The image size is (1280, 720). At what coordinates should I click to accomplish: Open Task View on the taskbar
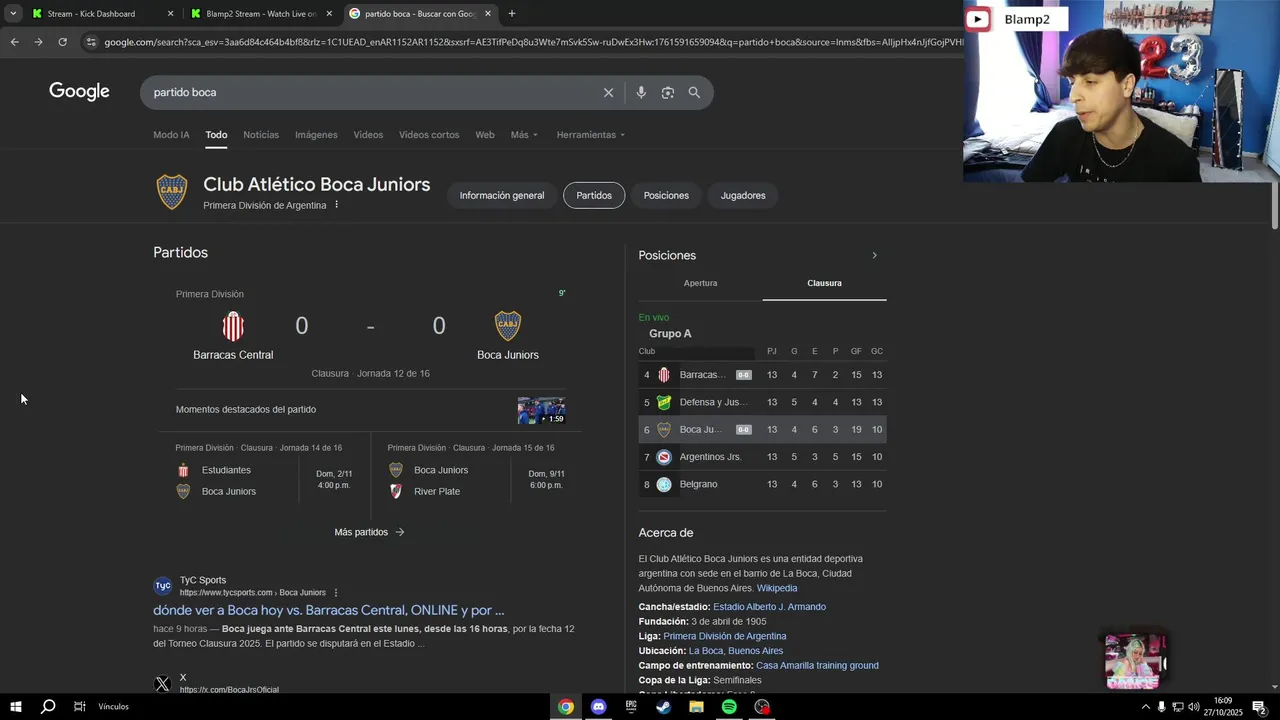point(79,707)
